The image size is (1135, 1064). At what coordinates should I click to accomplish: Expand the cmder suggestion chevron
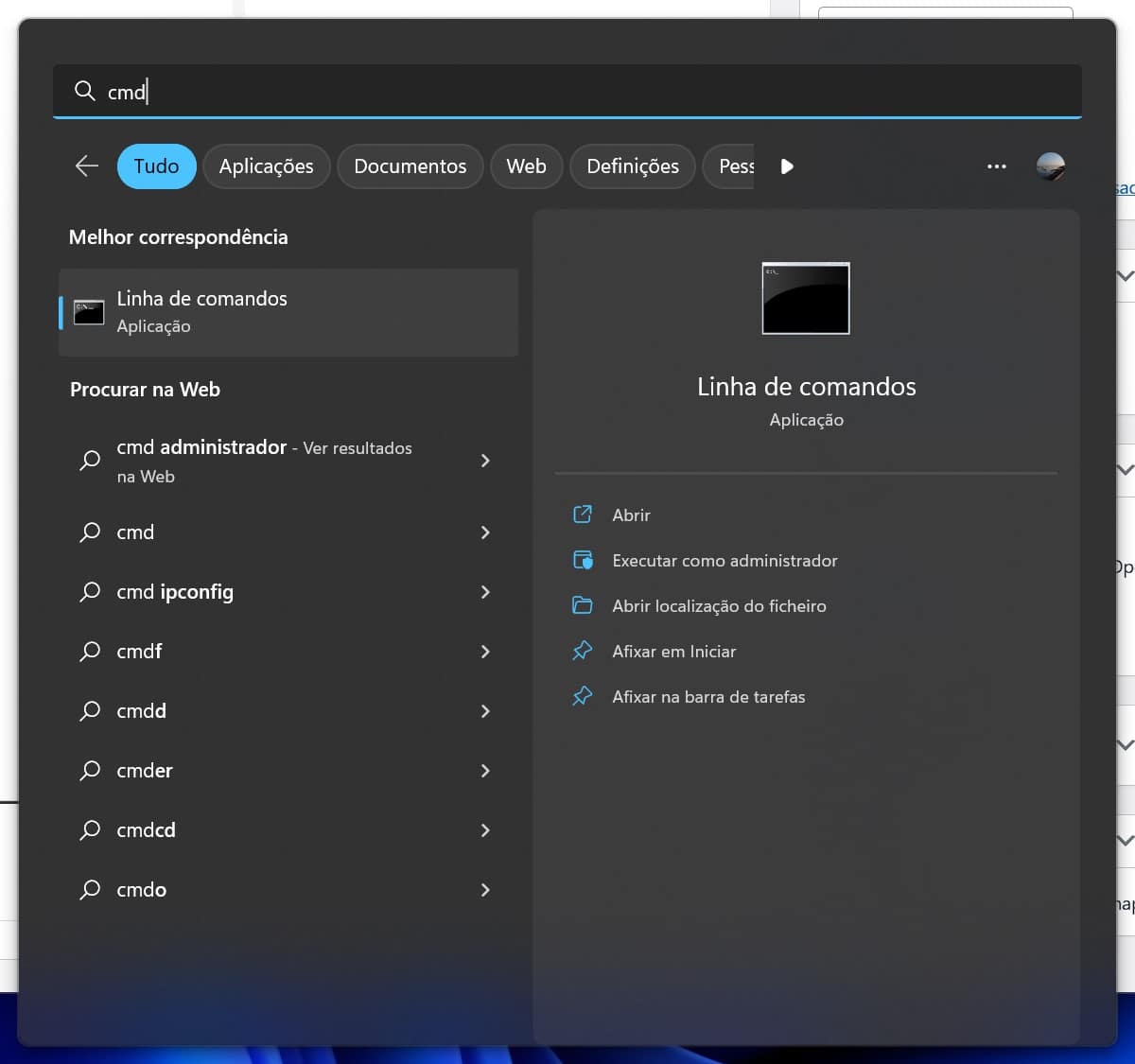485,771
